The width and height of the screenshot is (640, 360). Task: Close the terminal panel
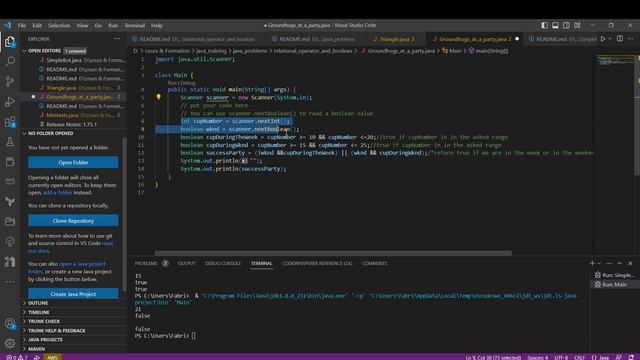(x=630, y=263)
